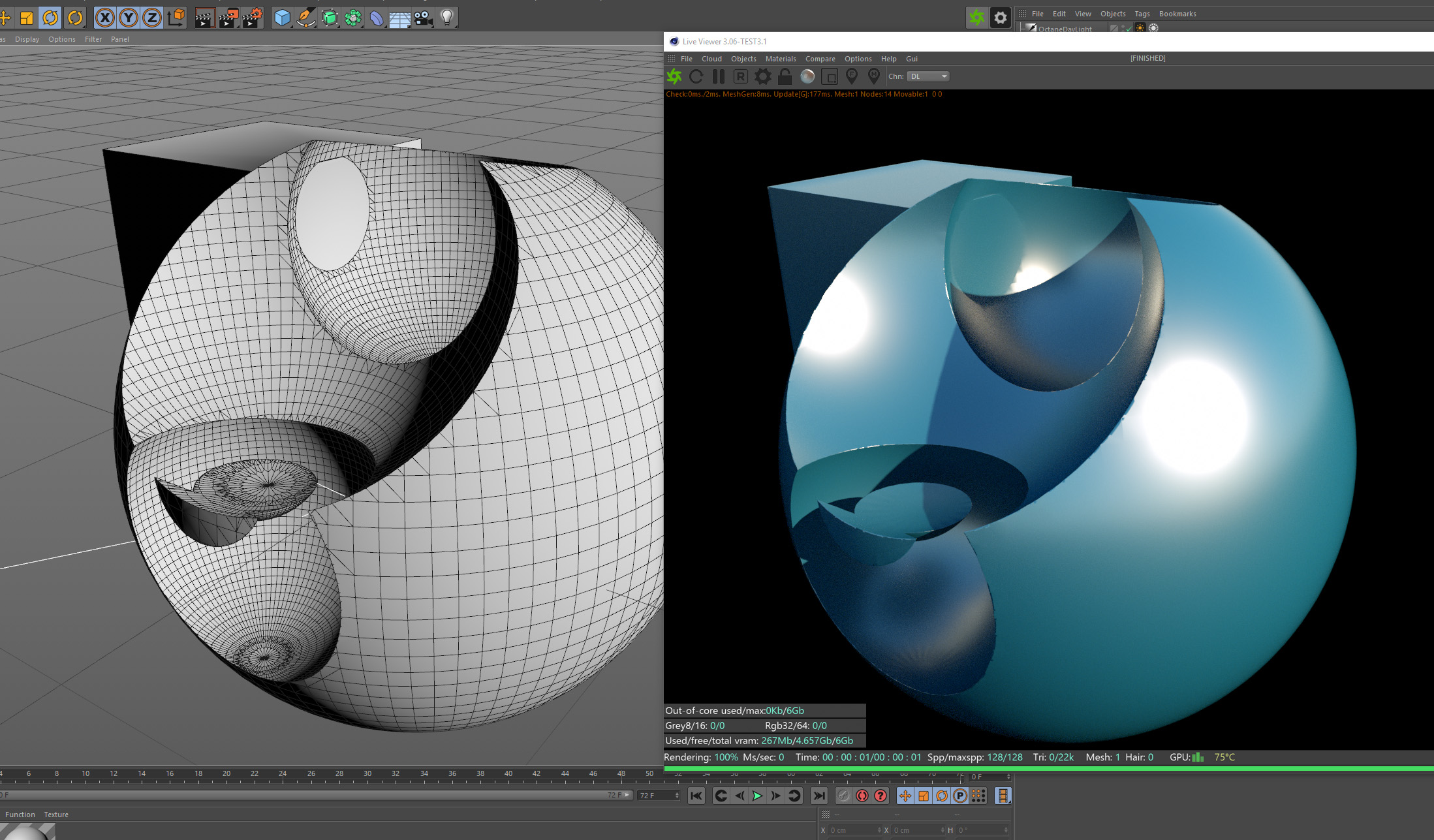
Task: Select the Spline Pen tool
Action: coord(305,18)
